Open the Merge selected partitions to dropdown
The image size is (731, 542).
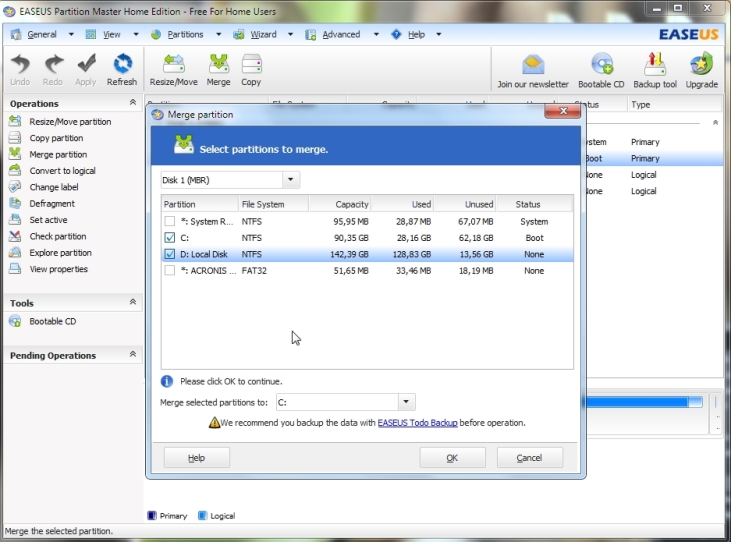coord(406,402)
